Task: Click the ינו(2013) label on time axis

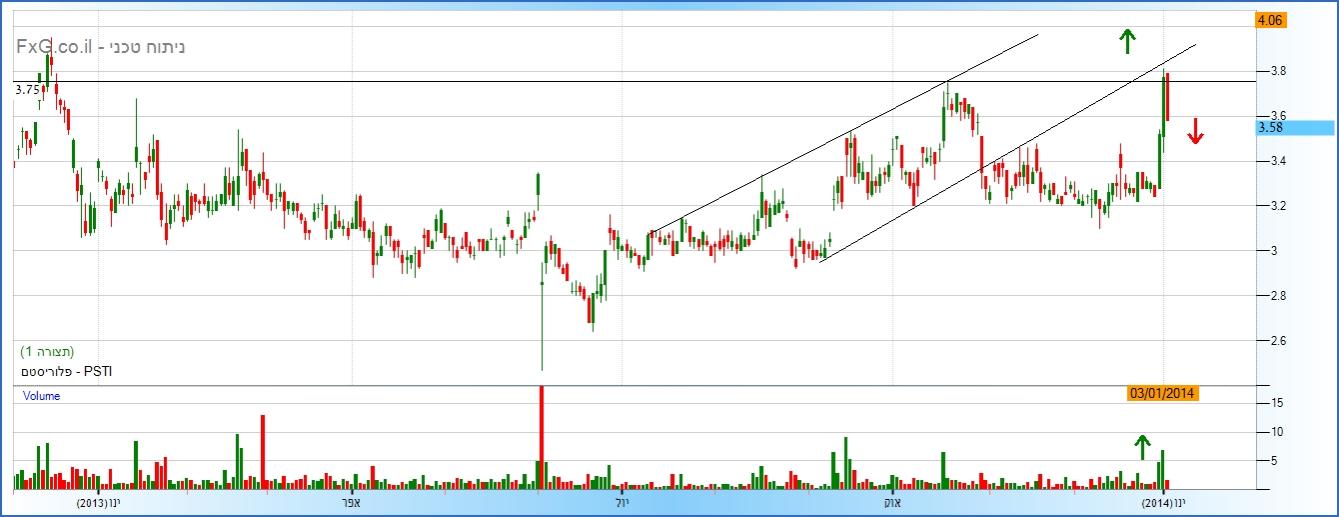Action: tap(98, 502)
